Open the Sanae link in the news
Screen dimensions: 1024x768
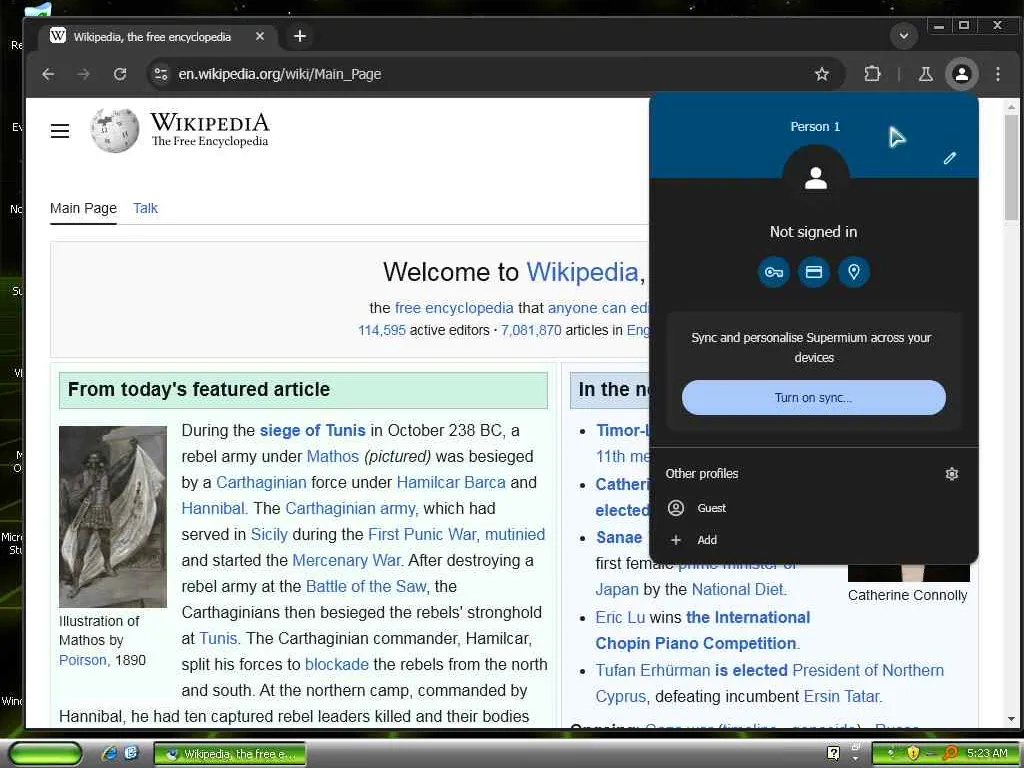(618, 537)
